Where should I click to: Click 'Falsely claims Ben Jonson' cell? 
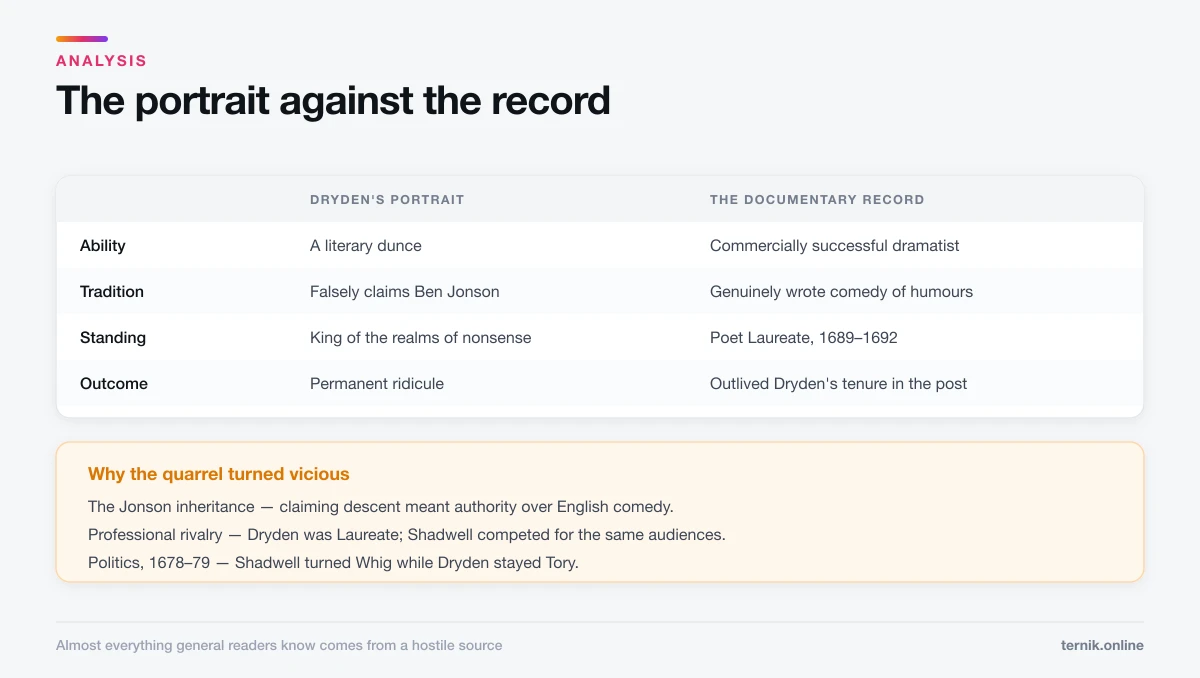tap(405, 292)
